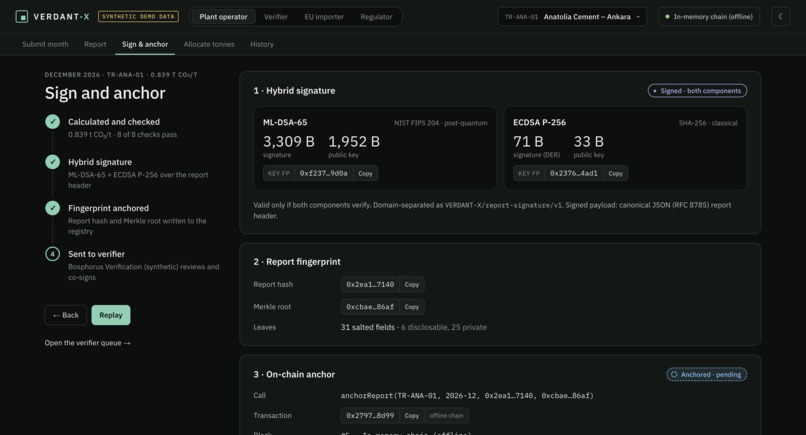Toggle the dark mode moon icon
The image size is (806, 435).
point(780,16)
